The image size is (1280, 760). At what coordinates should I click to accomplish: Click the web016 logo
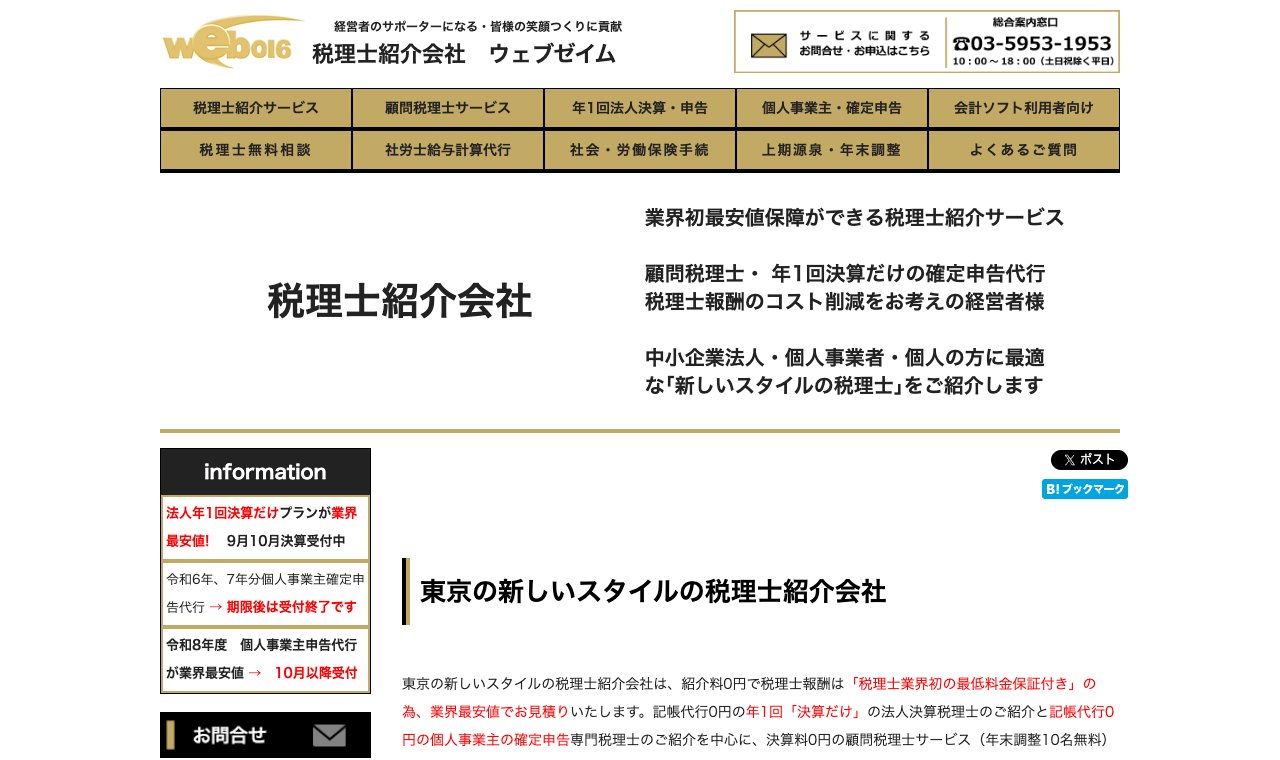pyautogui.click(x=233, y=41)
